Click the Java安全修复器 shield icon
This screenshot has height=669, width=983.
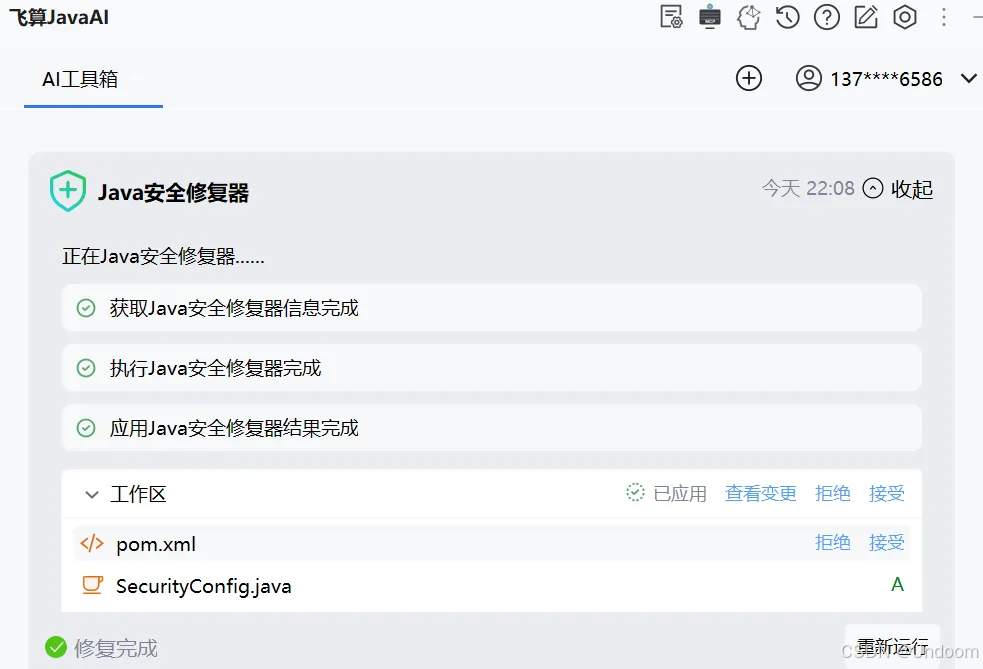68,191
